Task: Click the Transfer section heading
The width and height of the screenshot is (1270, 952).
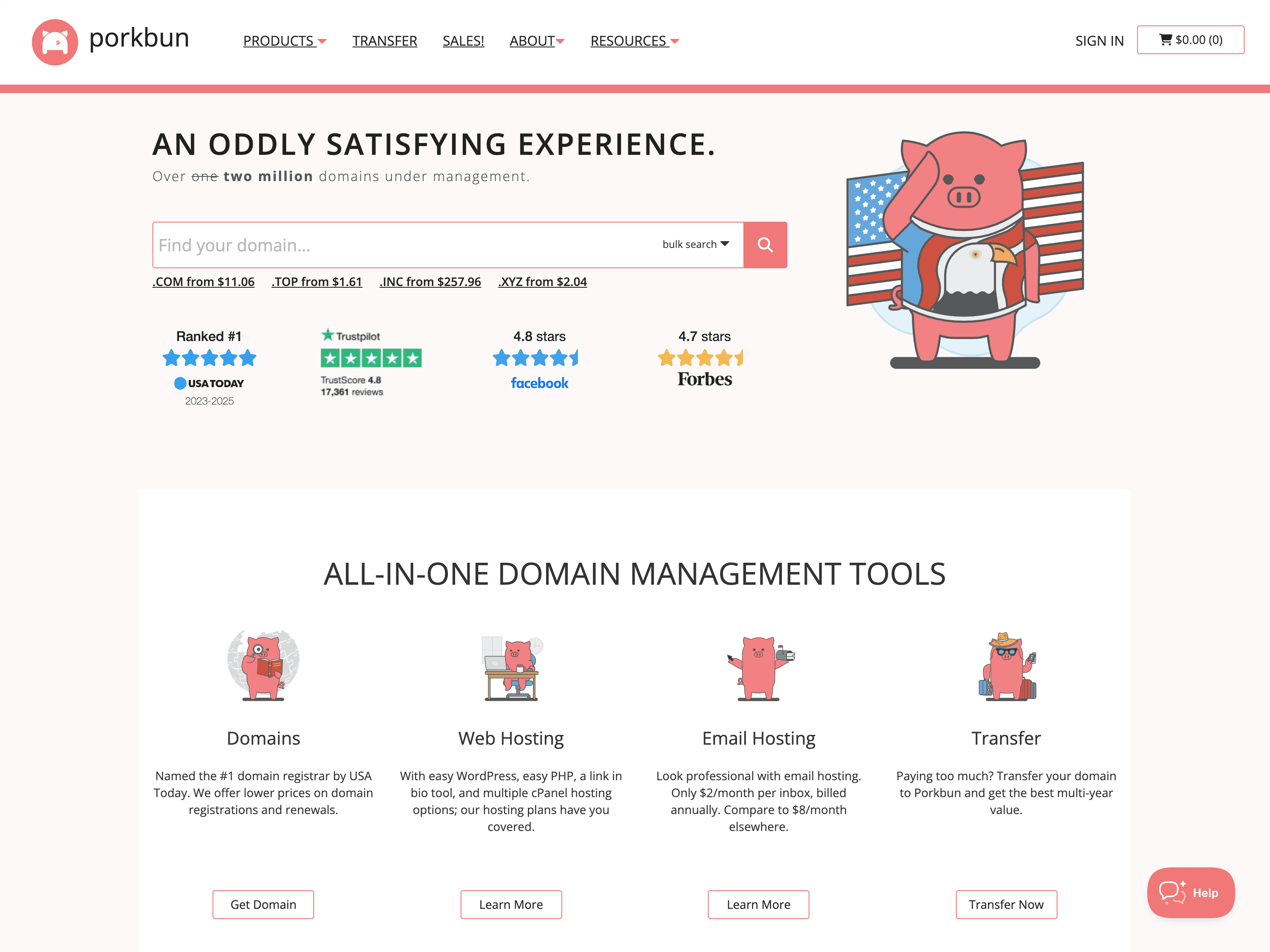Action: [1006, 738]
